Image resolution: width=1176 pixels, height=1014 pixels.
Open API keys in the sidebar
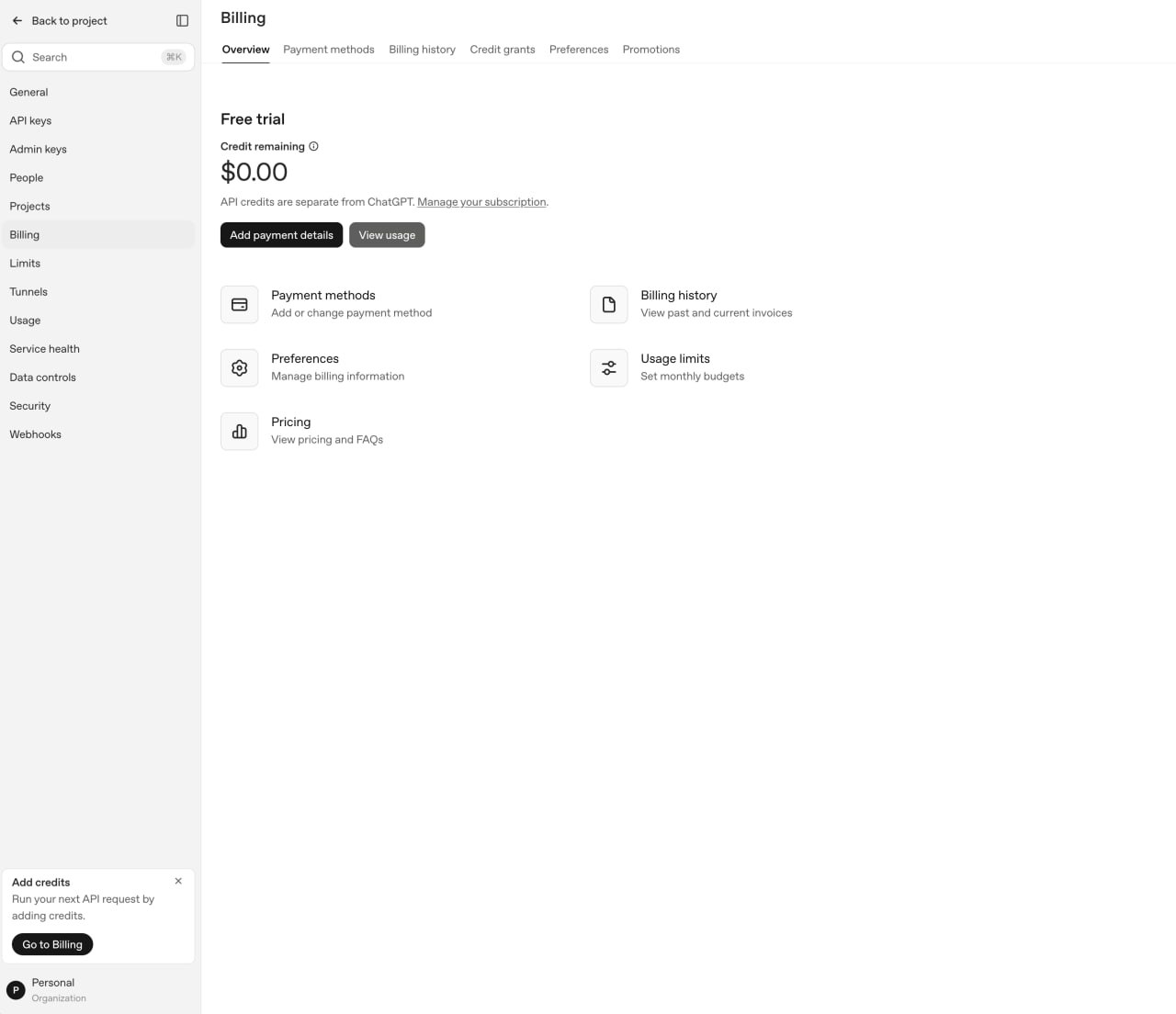tap(98, 120)
